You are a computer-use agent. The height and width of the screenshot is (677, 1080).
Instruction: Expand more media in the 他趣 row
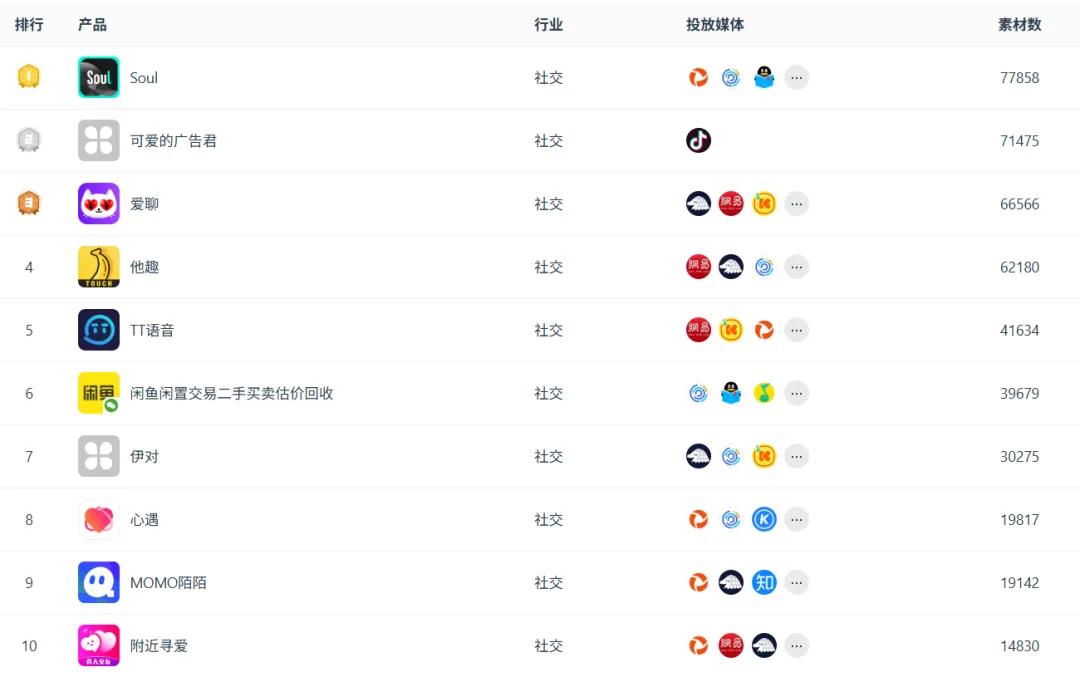796,267
